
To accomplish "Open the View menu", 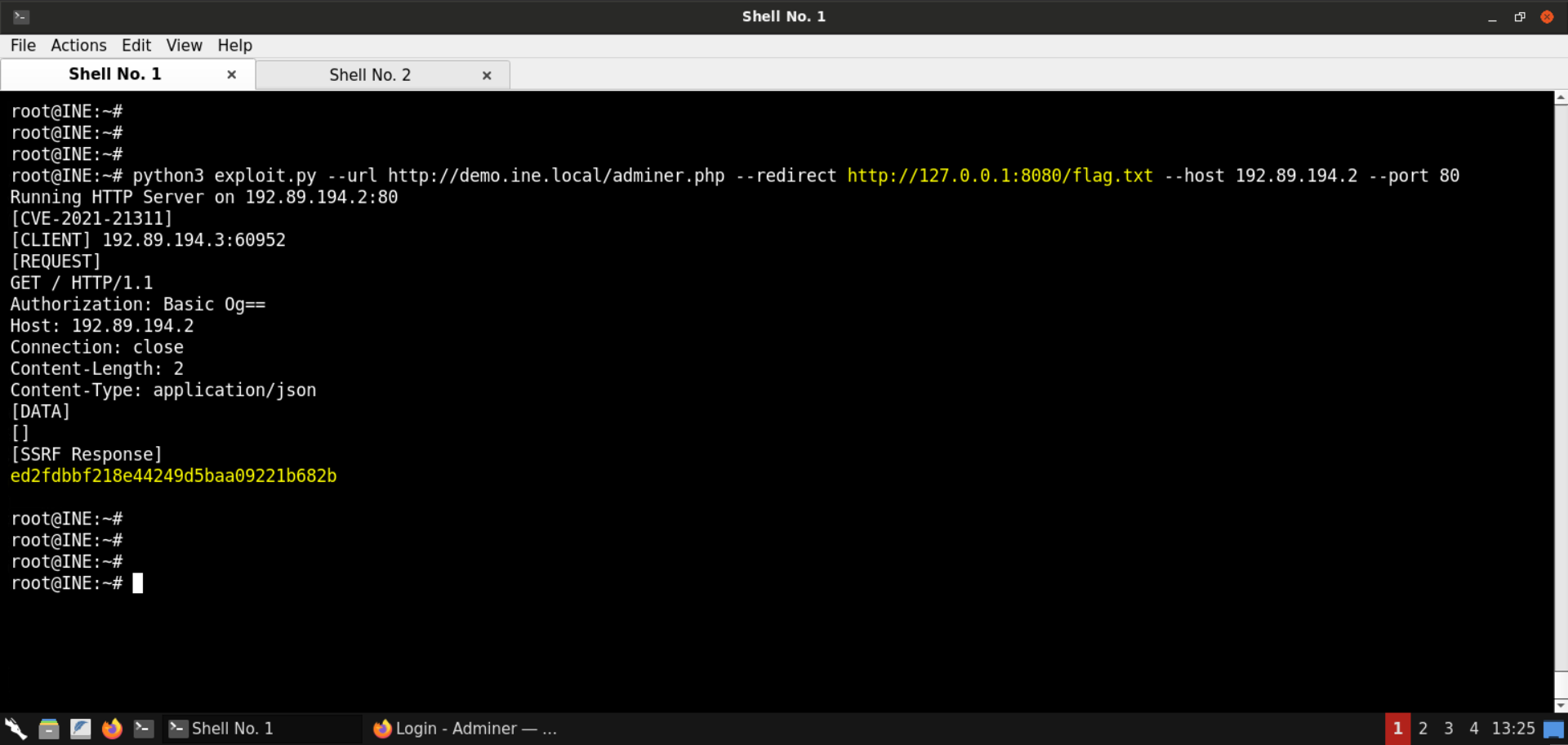I will point(184,45).
